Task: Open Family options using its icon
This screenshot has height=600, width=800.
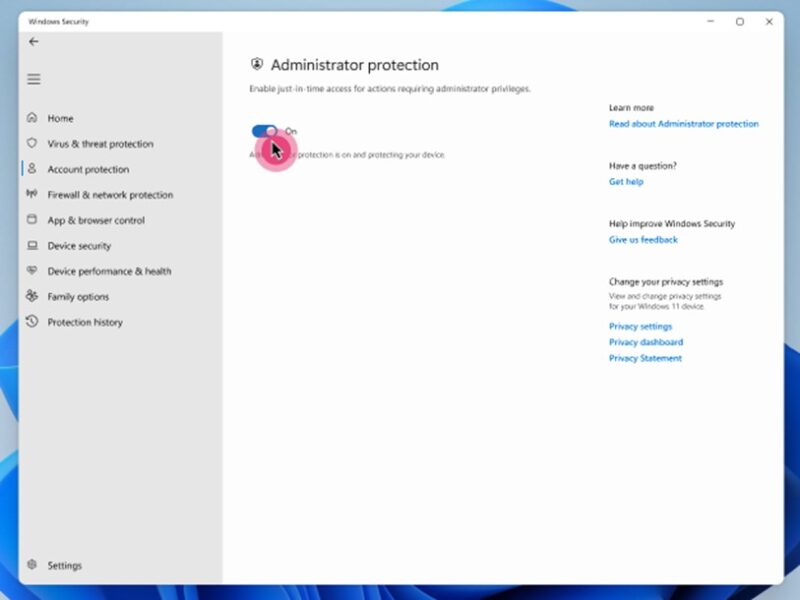Action: click(x=33, y=296)
